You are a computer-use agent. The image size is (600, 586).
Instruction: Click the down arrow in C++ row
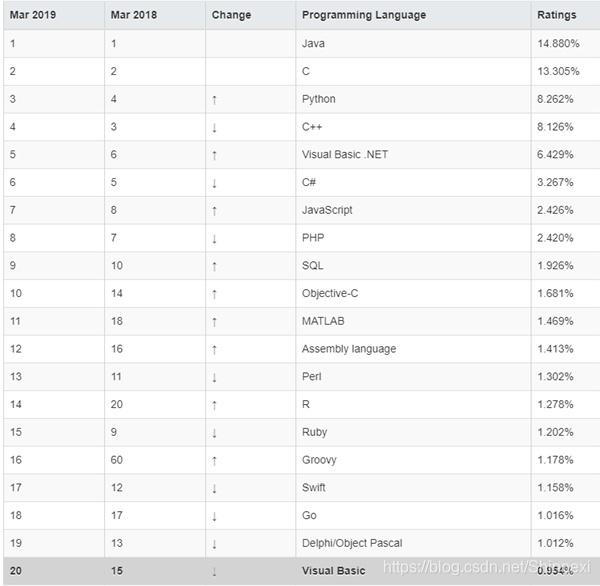click(214, 127)
